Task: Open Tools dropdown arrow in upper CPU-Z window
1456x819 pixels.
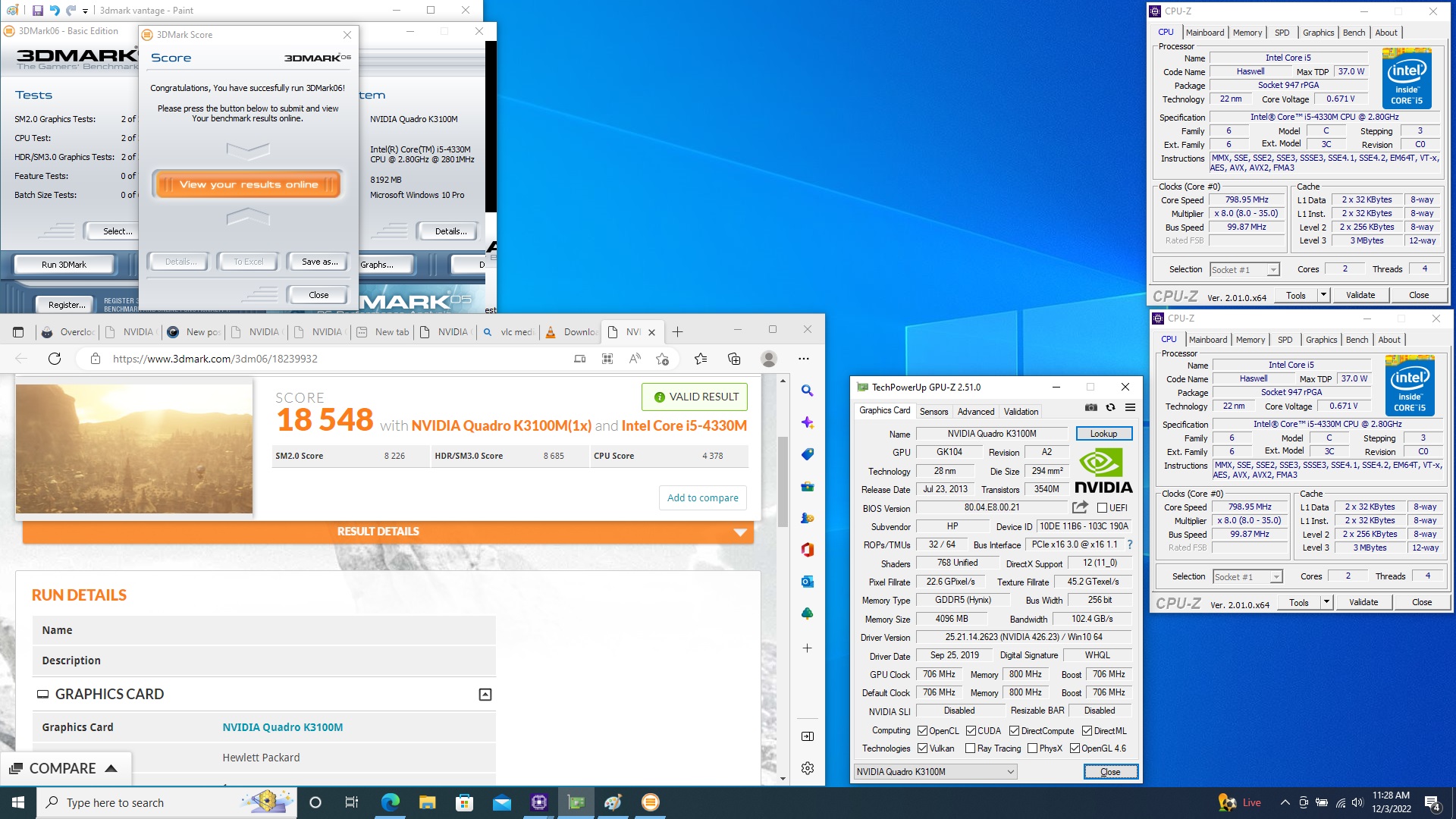Action: click(1323, 295)
